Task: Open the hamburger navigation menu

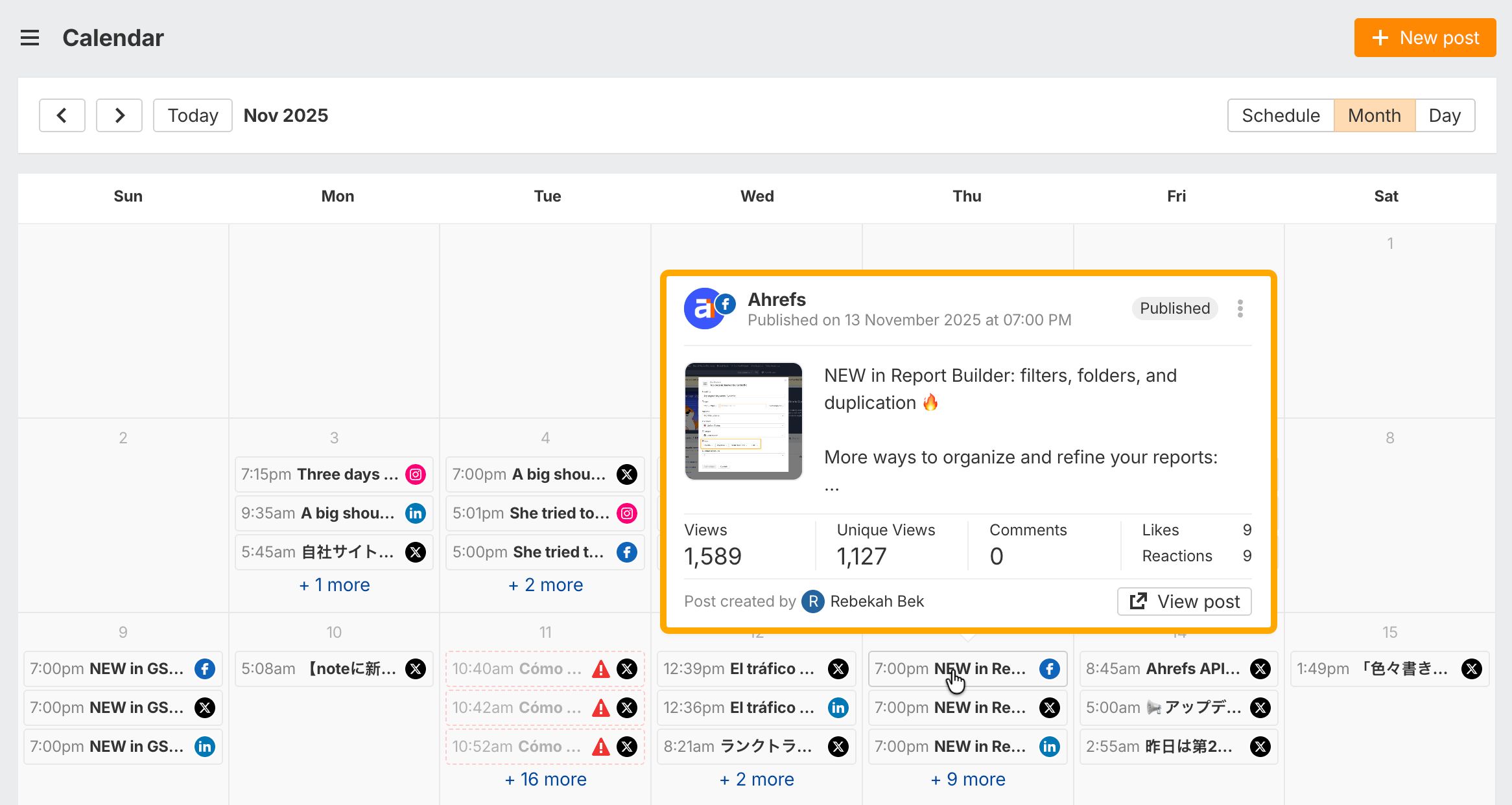Action: [30, 38]
